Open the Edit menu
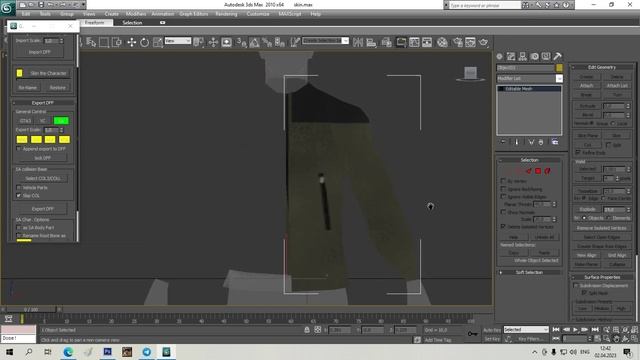This screenshot has height=360, width=640. pyautogui.click(x=26, y=14)
